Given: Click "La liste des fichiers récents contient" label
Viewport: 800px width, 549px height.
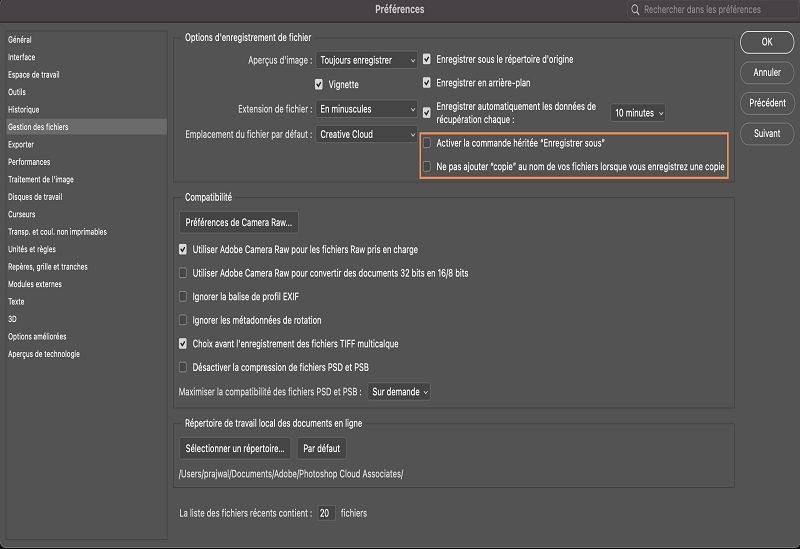Looking at the screenshot, I should (x=245, y=513).
